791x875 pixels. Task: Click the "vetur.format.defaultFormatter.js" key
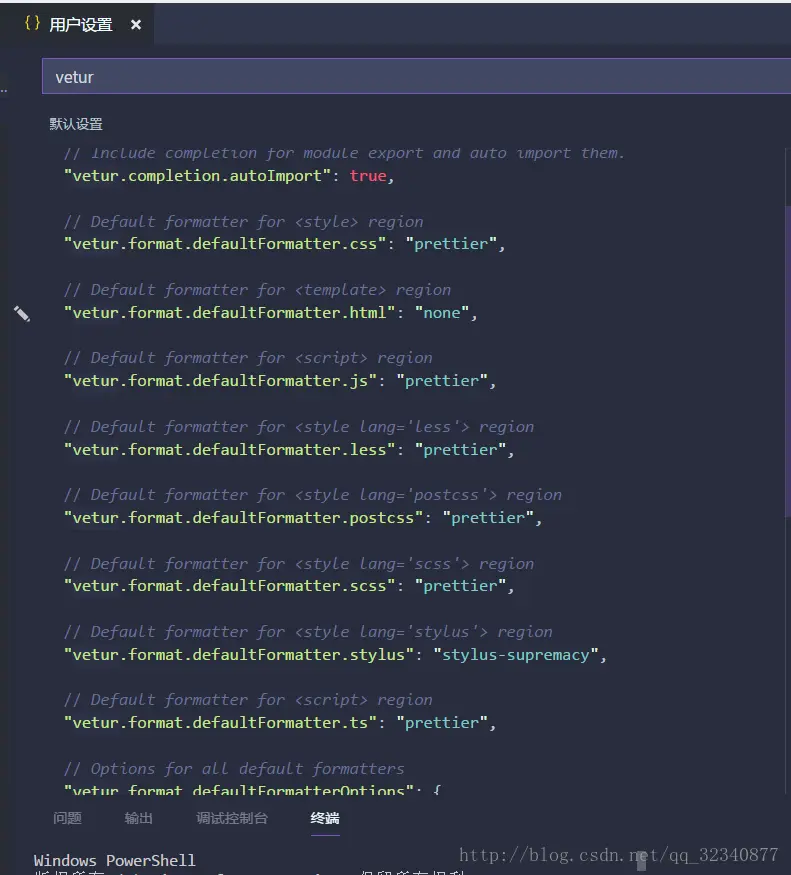pos(220,381)
